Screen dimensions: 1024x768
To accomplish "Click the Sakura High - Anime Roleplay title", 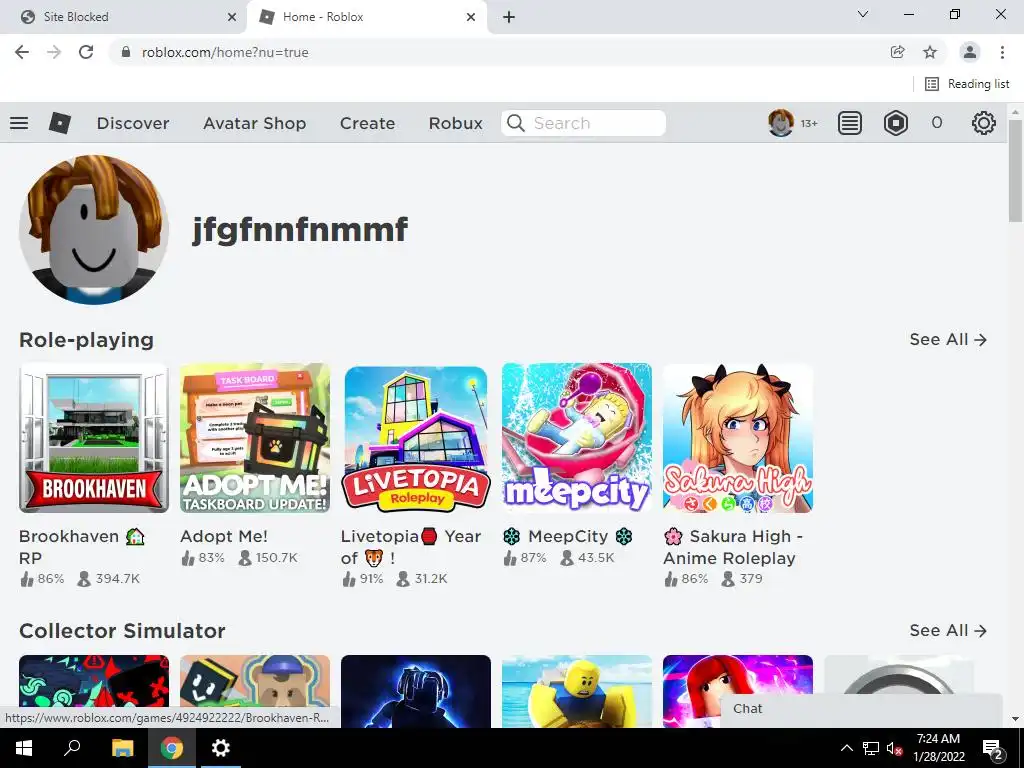I will tap(733, 547).
